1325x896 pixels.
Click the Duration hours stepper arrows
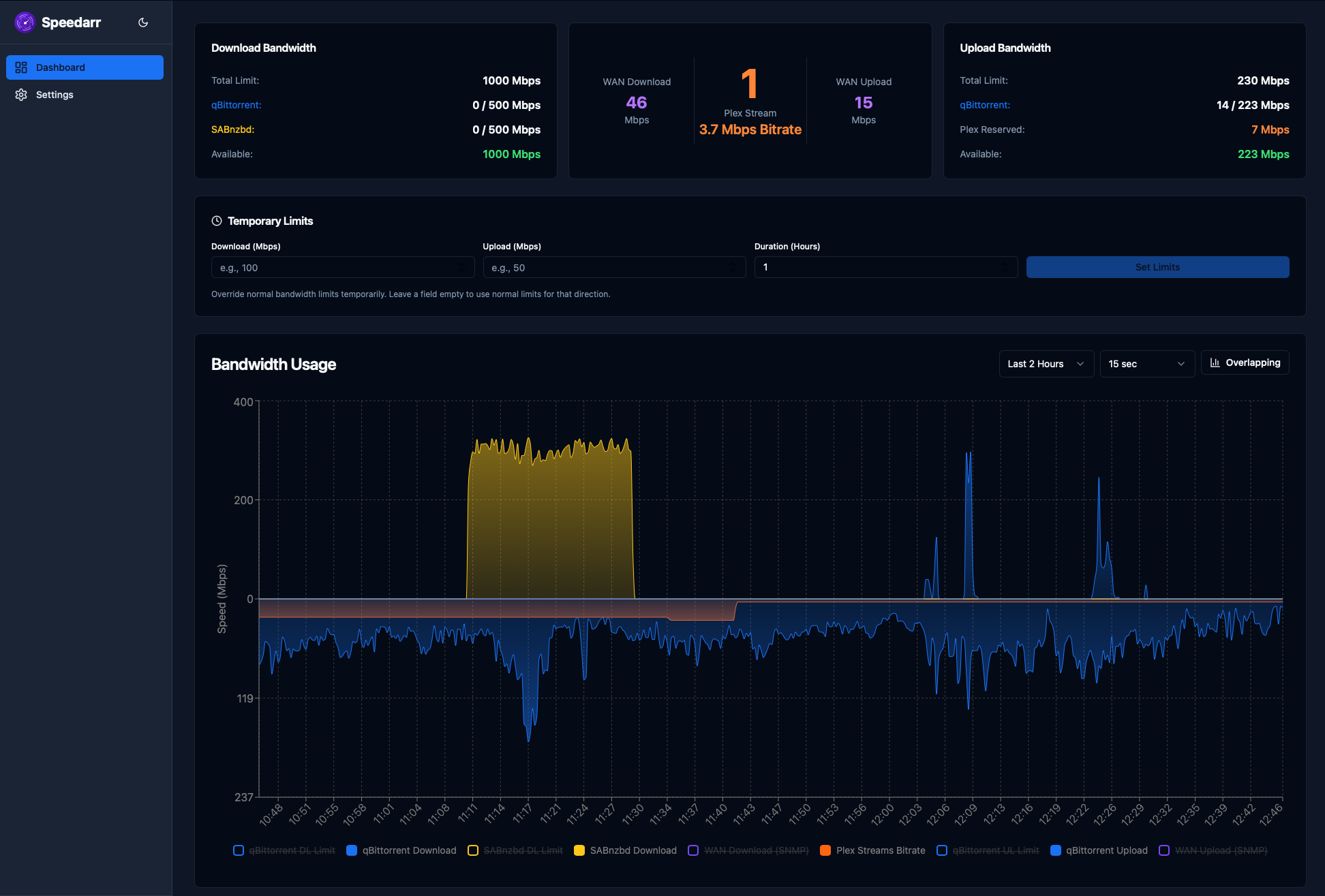[1004, 267]
